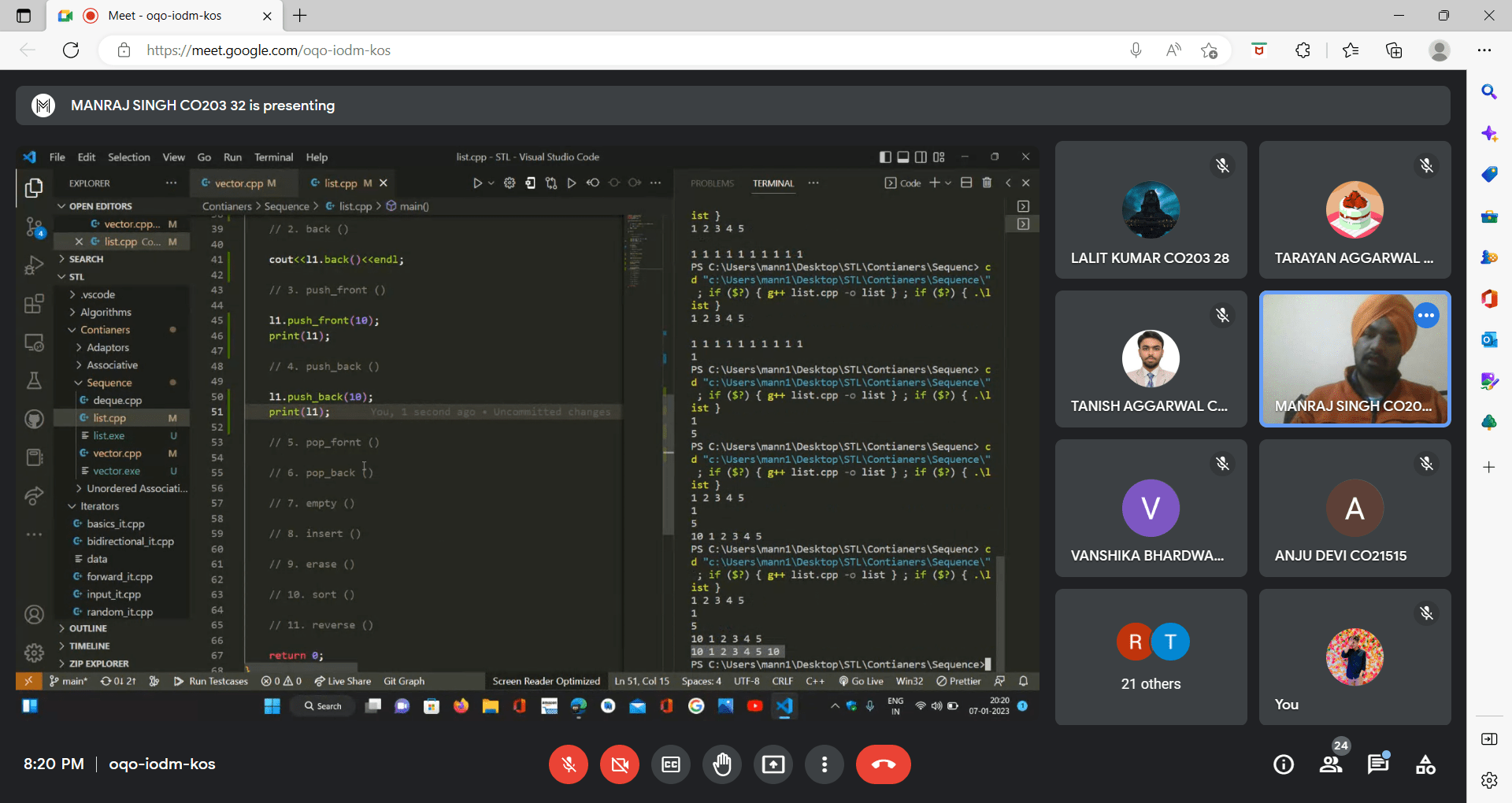
Task: Raise your hand in the meeting
Action: (722, 764)
